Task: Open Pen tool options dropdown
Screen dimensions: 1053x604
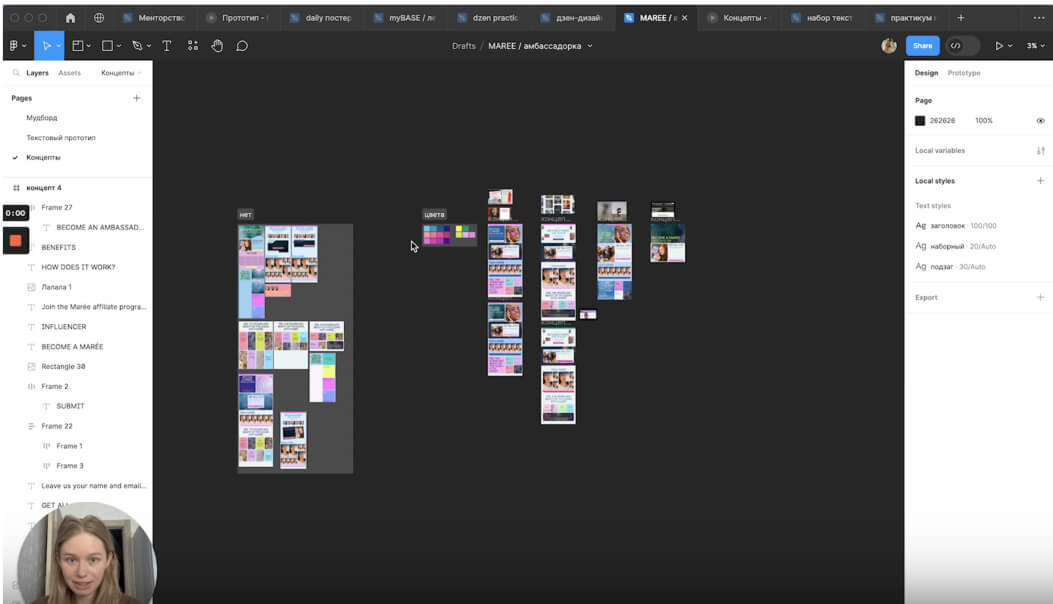Action: [148, 46]
